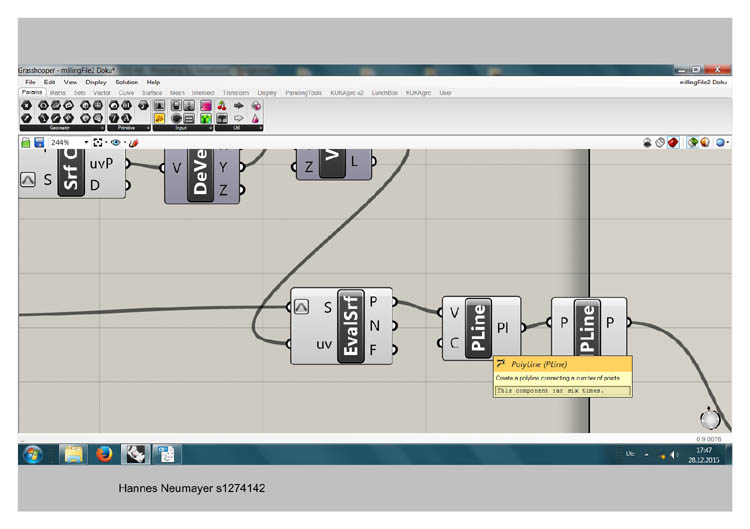The image size is (750, 529).
Task: Activate the red sketch marker tool
Action: click(x=133, y=143)
